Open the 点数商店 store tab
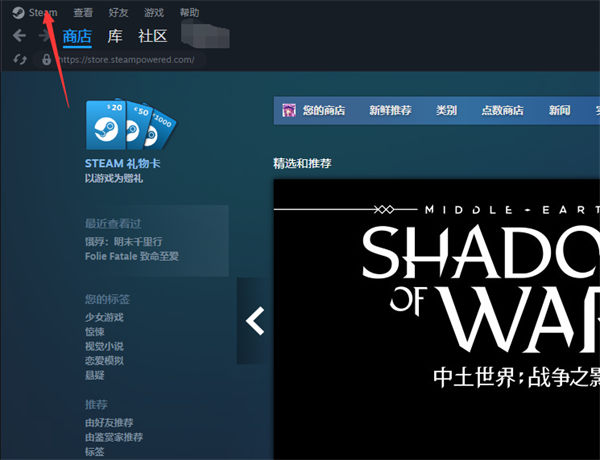Image resolution: width=600 pixels, height=460 pixels. pos(502,110)
